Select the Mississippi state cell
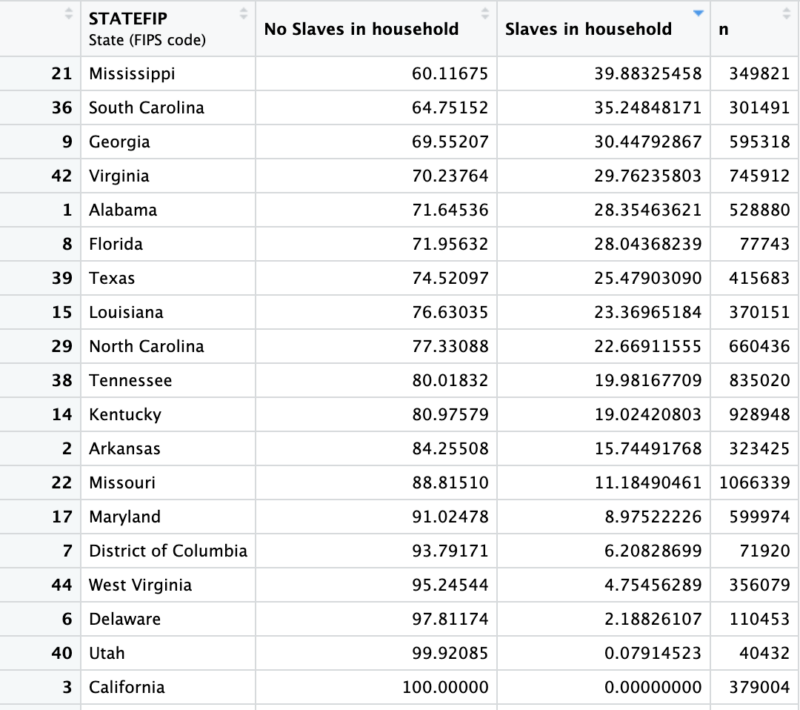 pos(132,74)
